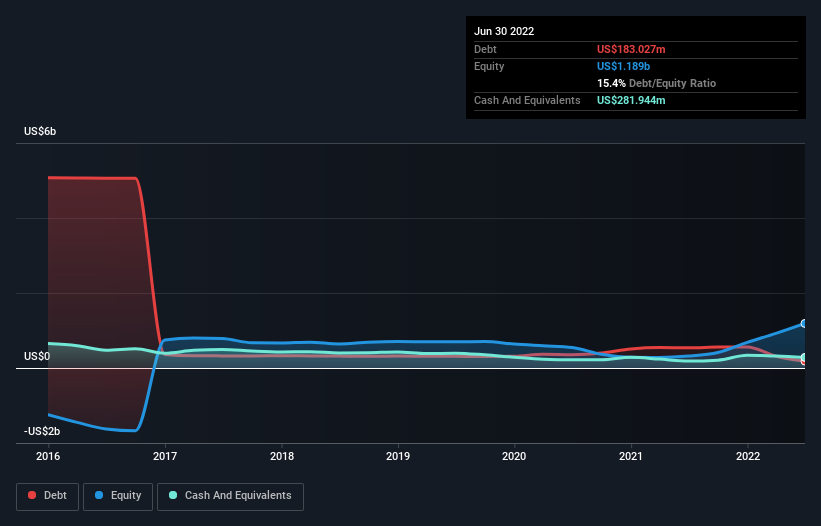Click the 2019 x-axis label

[x=398, y=456]
